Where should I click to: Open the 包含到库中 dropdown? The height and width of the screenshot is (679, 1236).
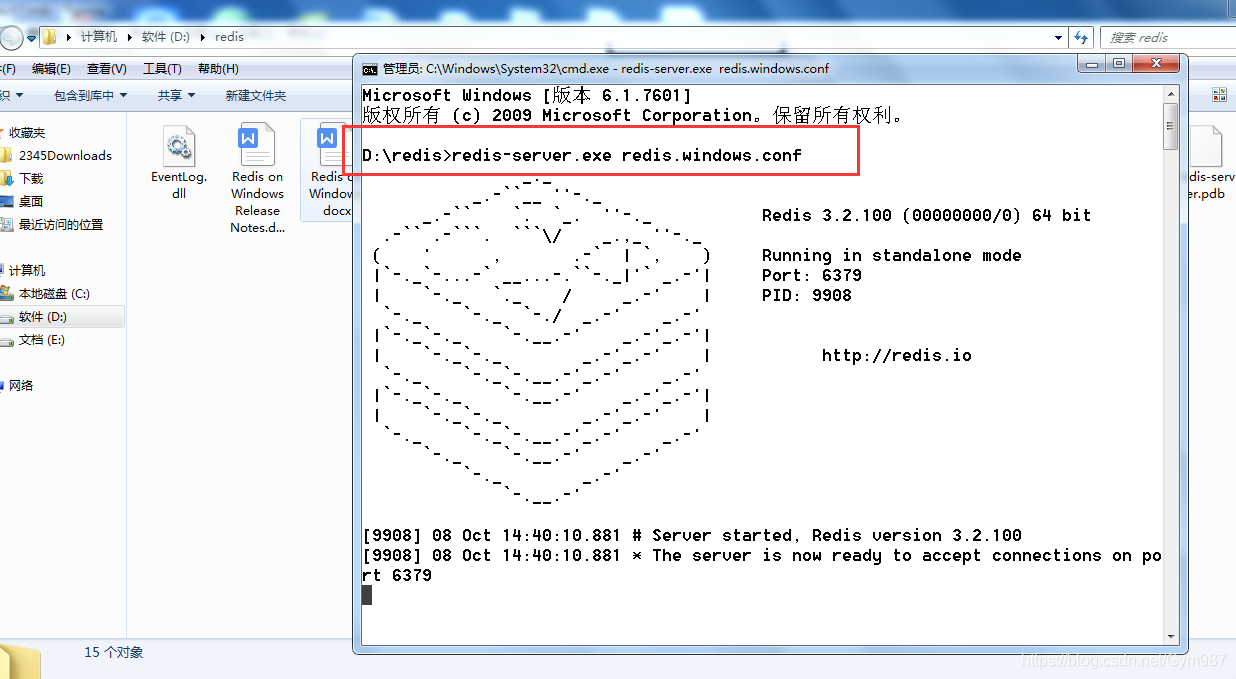click(90, 95)
